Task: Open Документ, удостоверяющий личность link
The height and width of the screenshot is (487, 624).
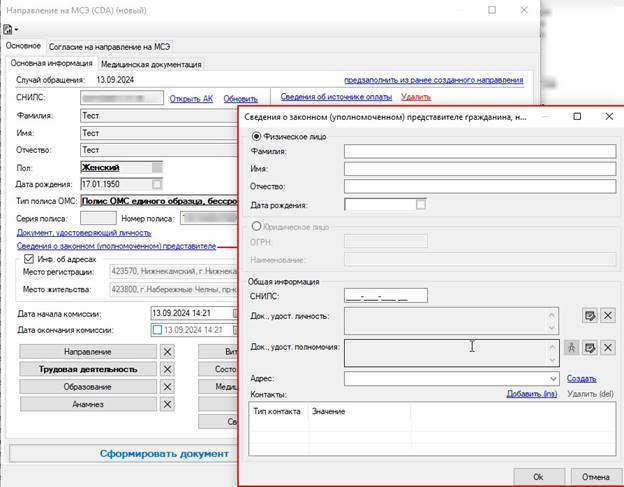Action: pyautogui.click(x=84, y=232)
